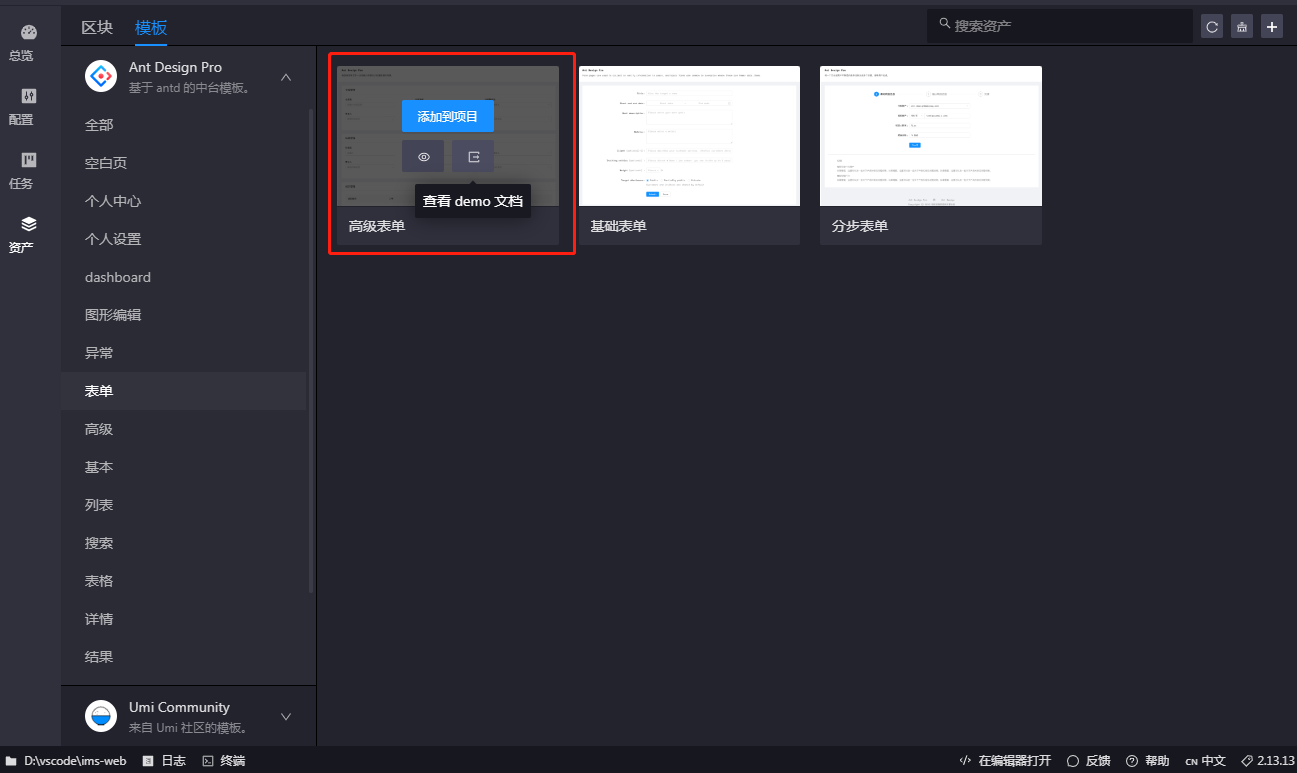Open the 配置 settings sidebar icon
Image resolution: width=1297 pixels, height=773 pixels.
pos(28,96)
